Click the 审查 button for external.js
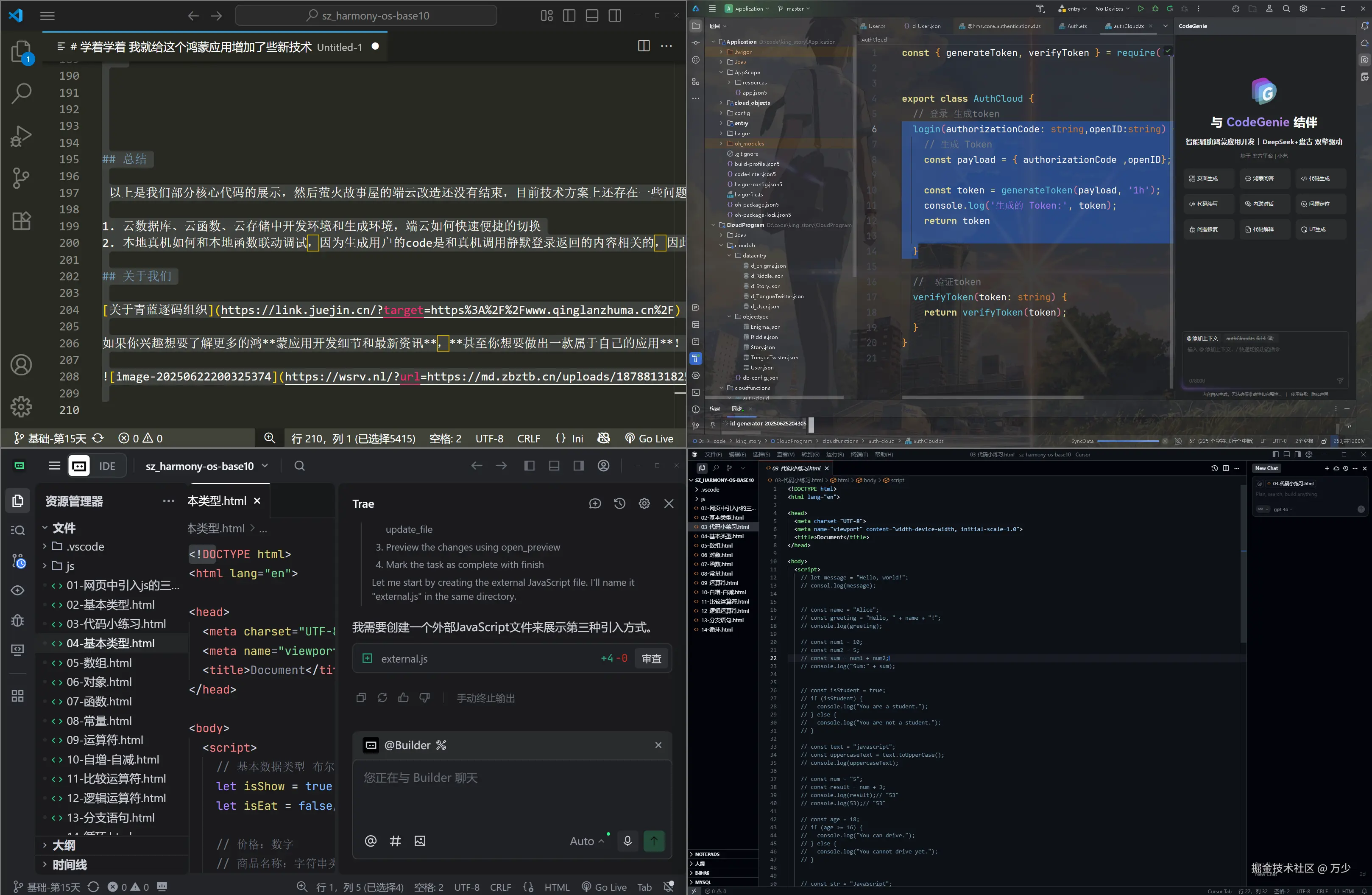Image resolution: width=1372 pixels, height=895 pixels. [651, 659]
